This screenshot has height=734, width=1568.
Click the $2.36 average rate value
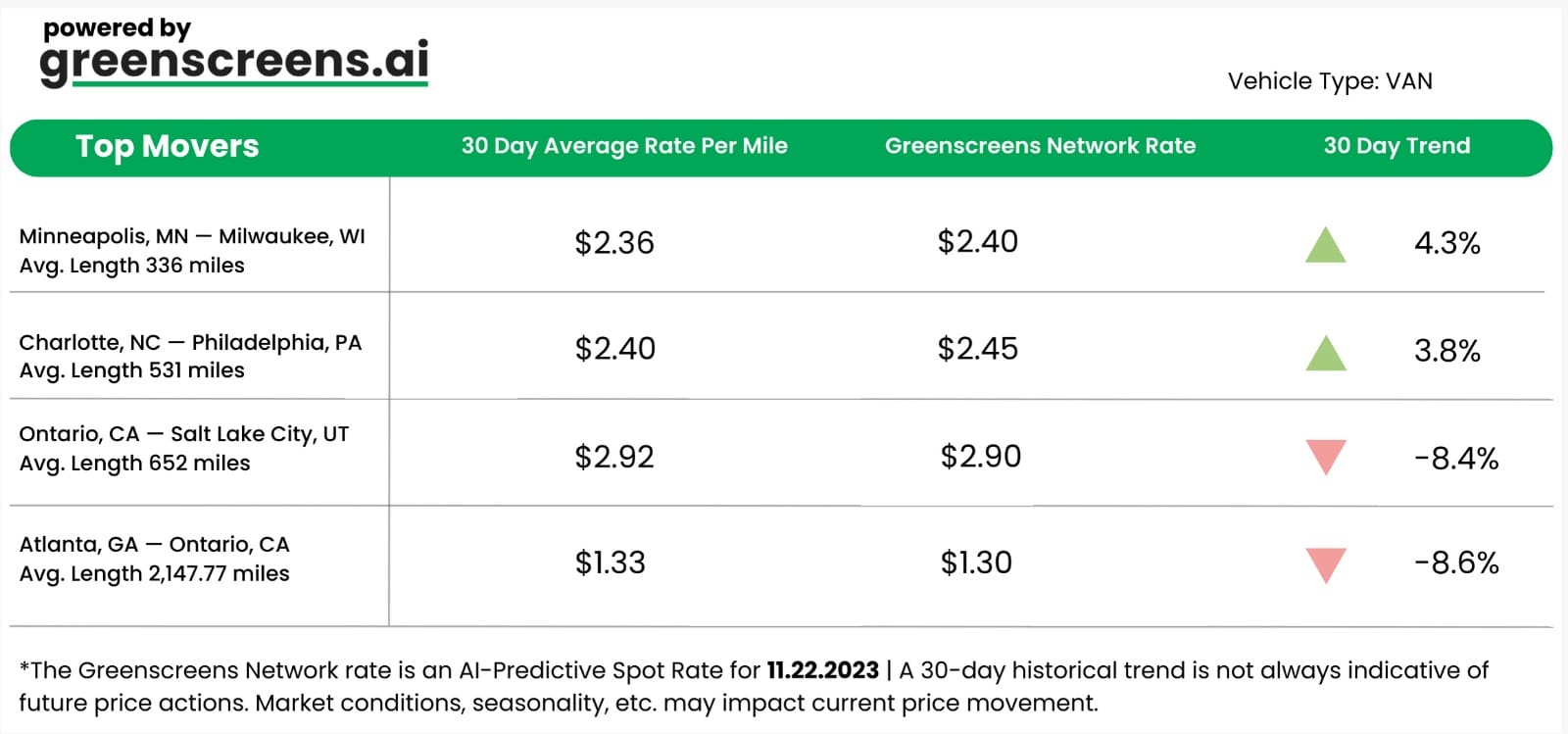[614, 243]
